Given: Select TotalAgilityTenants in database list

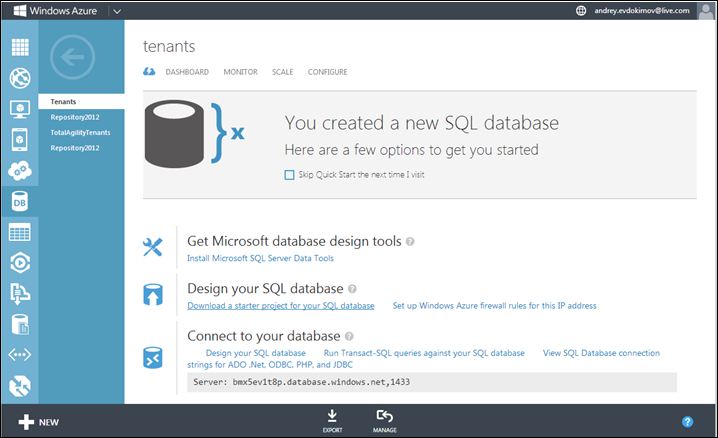Looking at the screenshot, I should (80, 132).
